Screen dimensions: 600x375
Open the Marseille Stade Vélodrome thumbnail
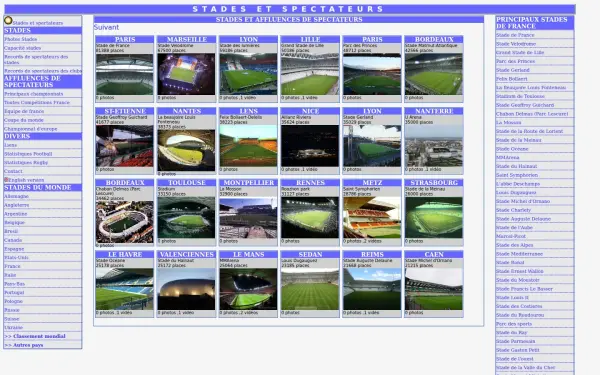[186, 74]
